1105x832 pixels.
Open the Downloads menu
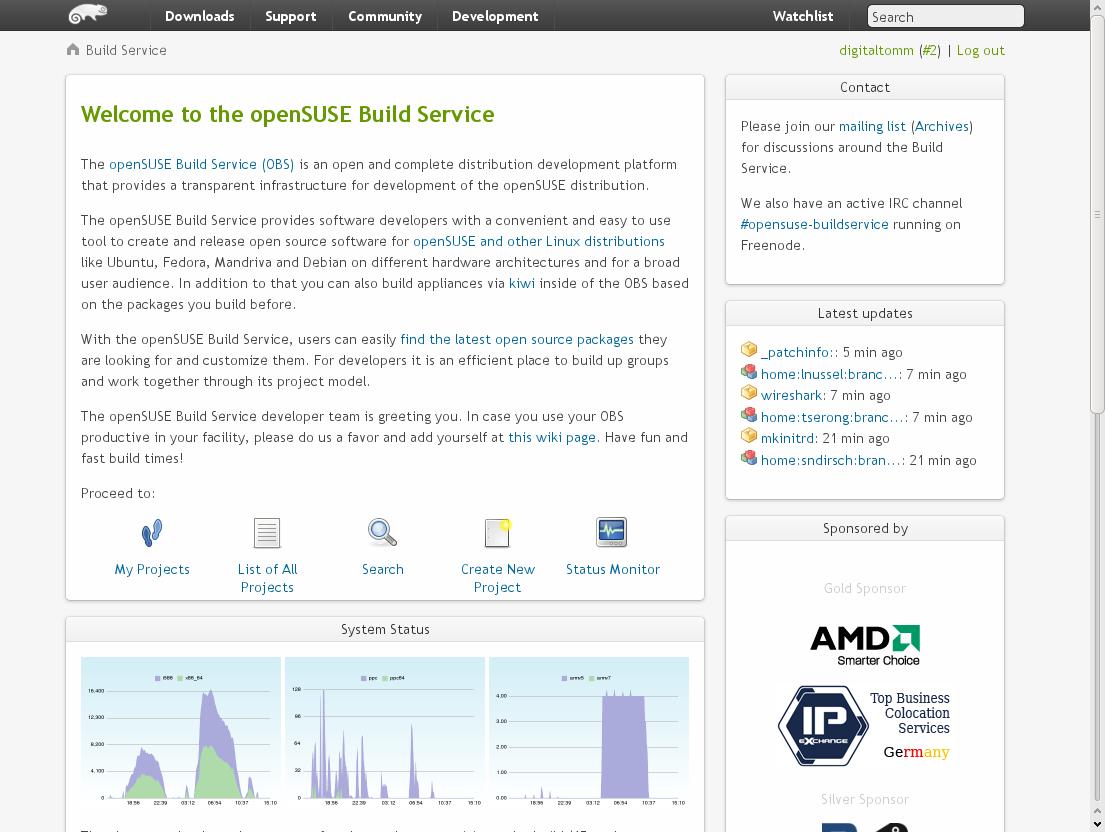click(x=199, y=16)
